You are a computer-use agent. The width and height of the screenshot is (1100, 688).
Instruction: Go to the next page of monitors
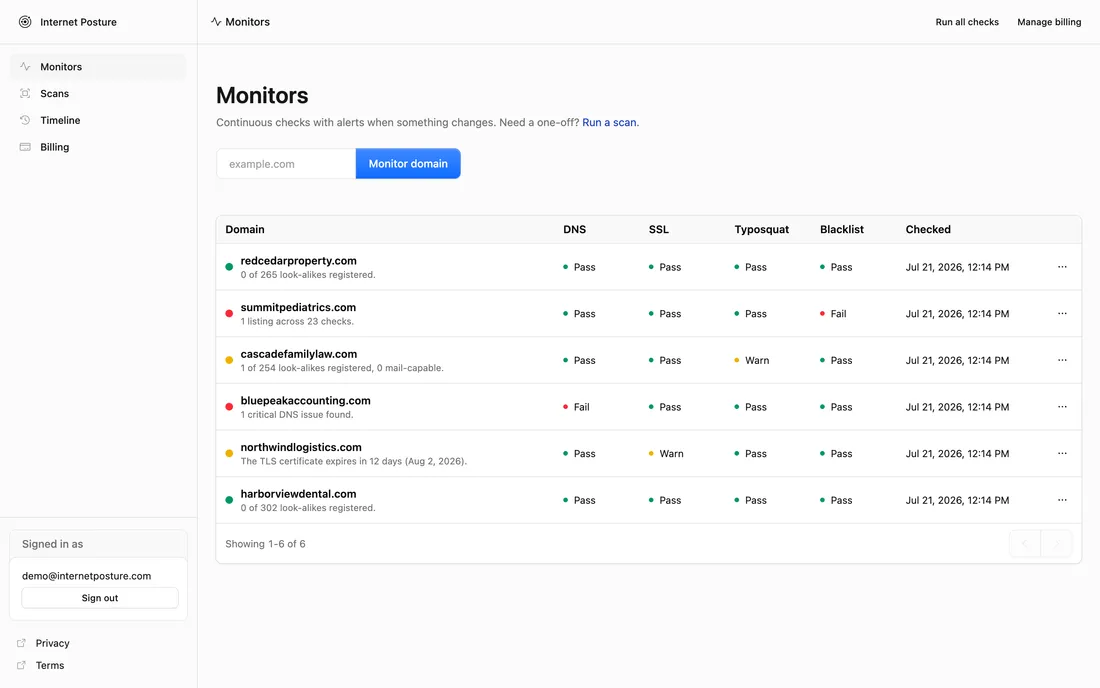[x=1057, y=544]
